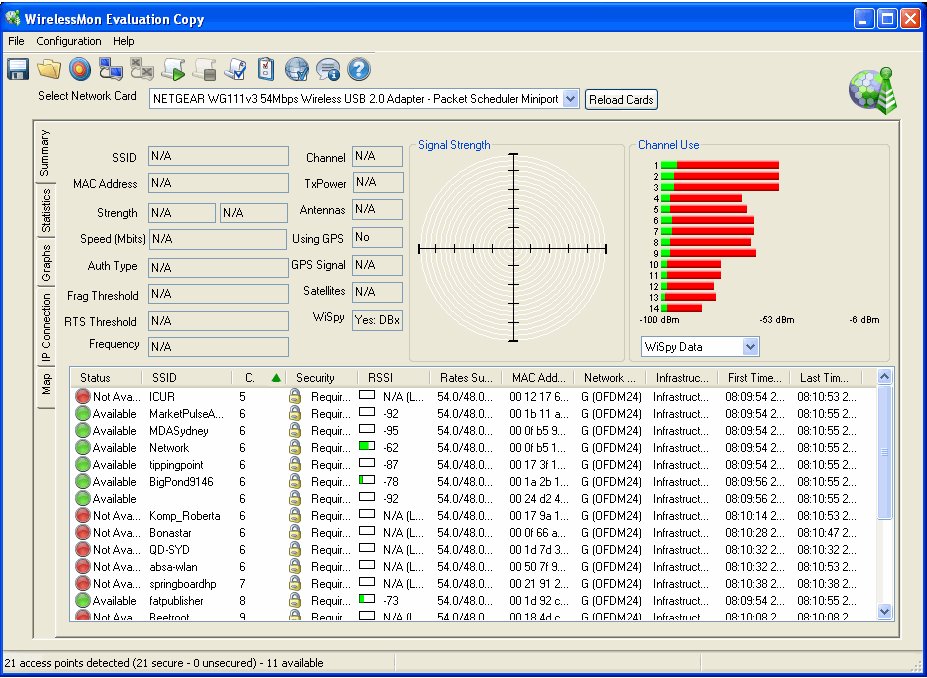The image size is (927, 678).
Task: Open the Help menu
Action: pos(124,41)
